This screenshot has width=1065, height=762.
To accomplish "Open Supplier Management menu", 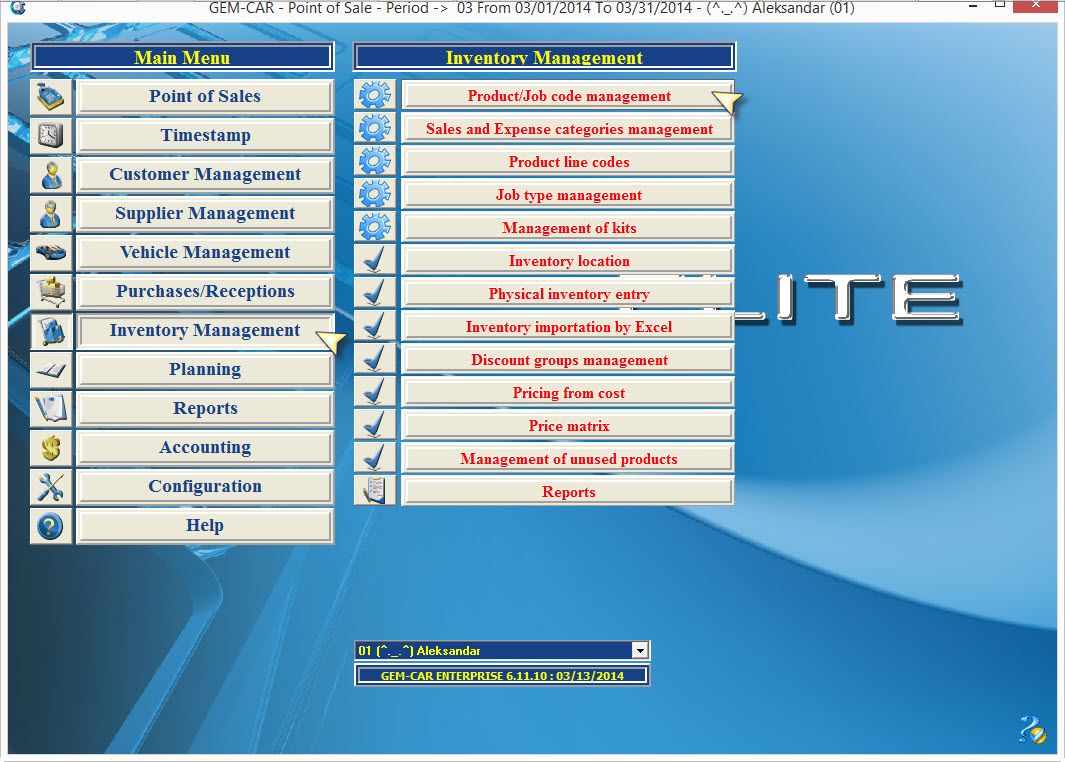I will (x=204, y=213).
